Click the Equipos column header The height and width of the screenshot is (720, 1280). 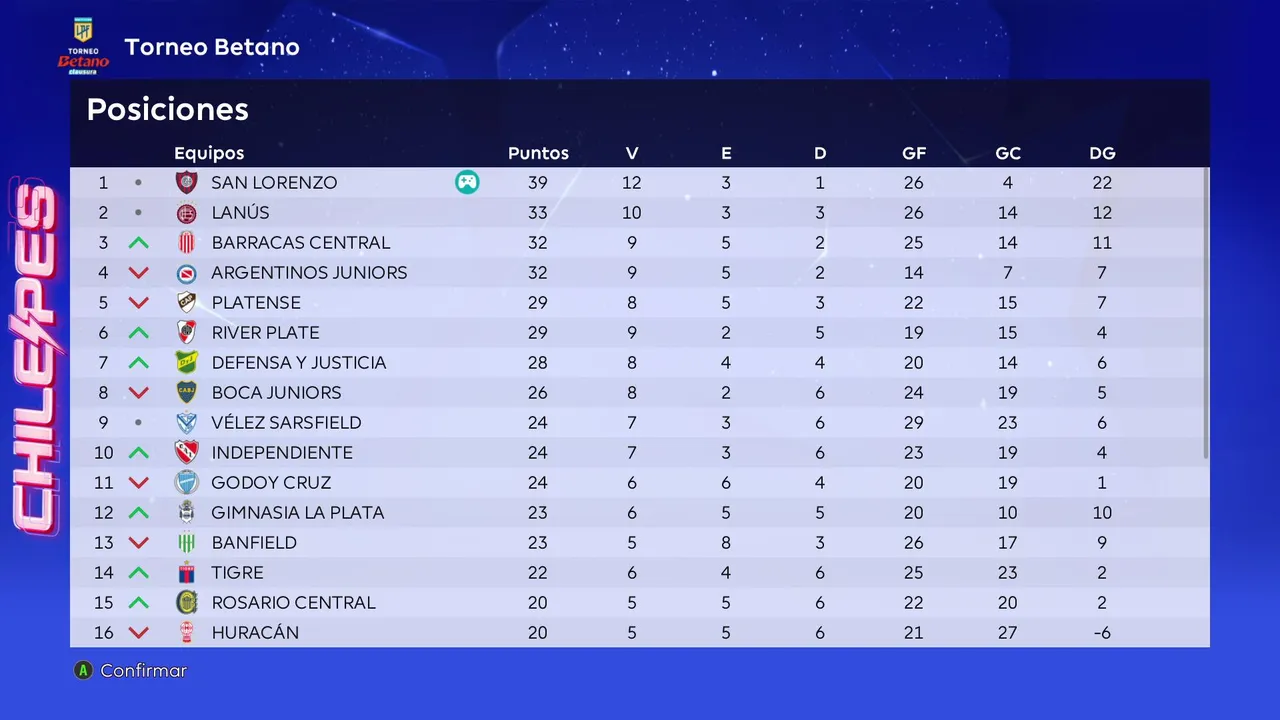pyautogui.click(x=209, y=153)
